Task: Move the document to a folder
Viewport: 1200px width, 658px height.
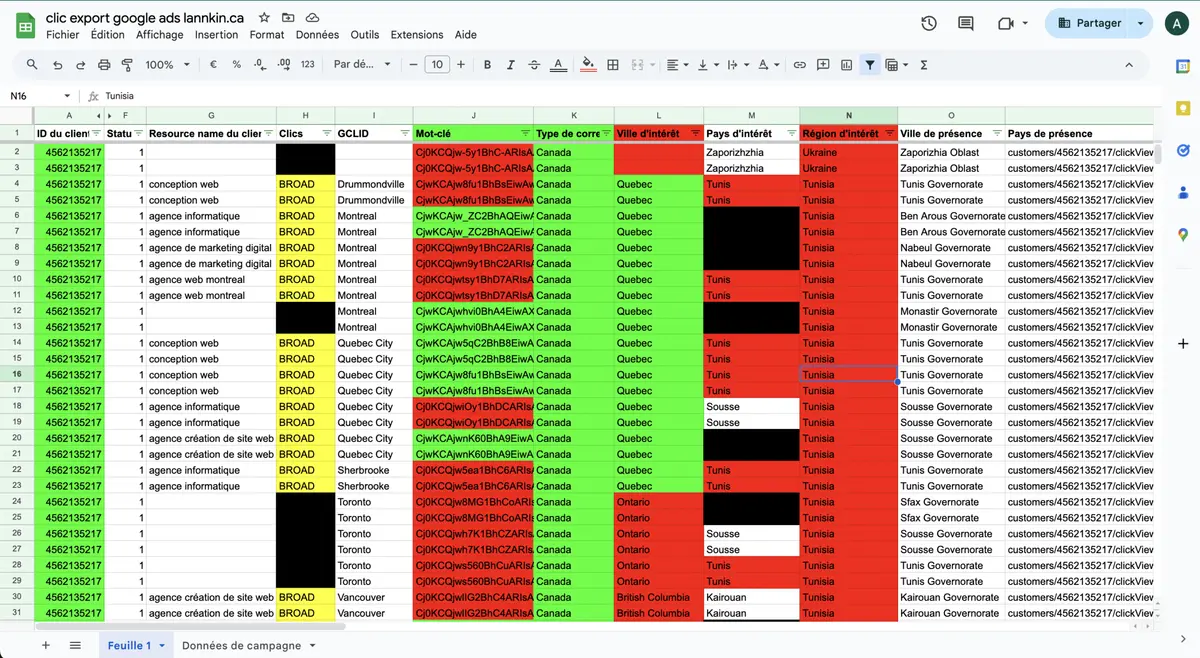Action: [x=288, y=18]
